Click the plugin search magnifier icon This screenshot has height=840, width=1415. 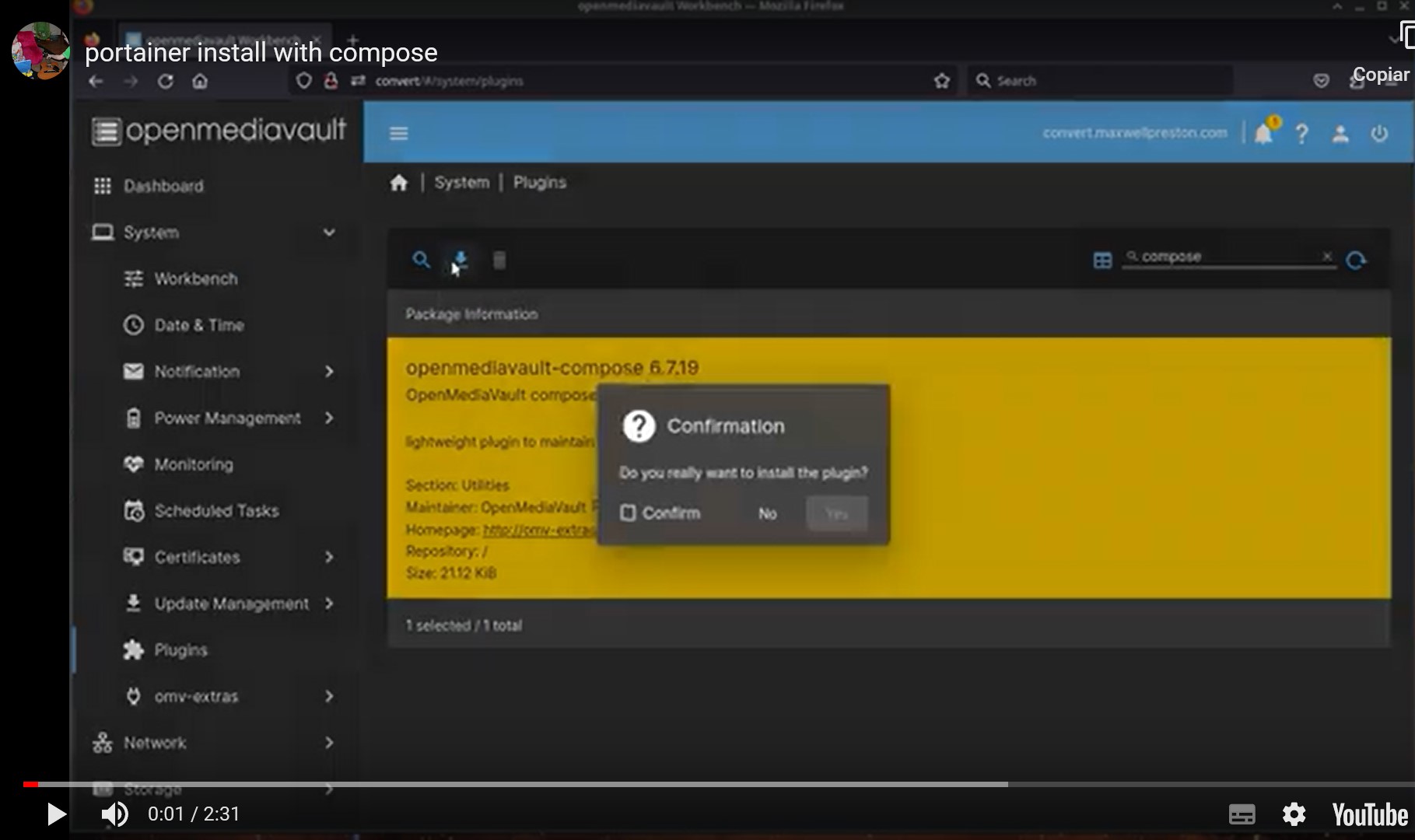[421, 260]
